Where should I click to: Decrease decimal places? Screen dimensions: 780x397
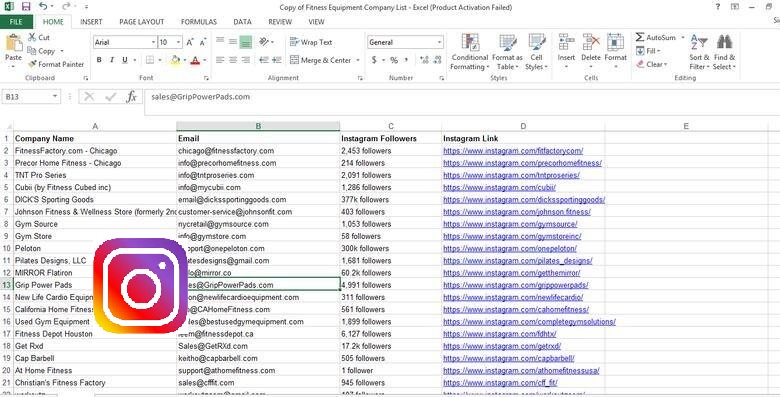point(437,60)
